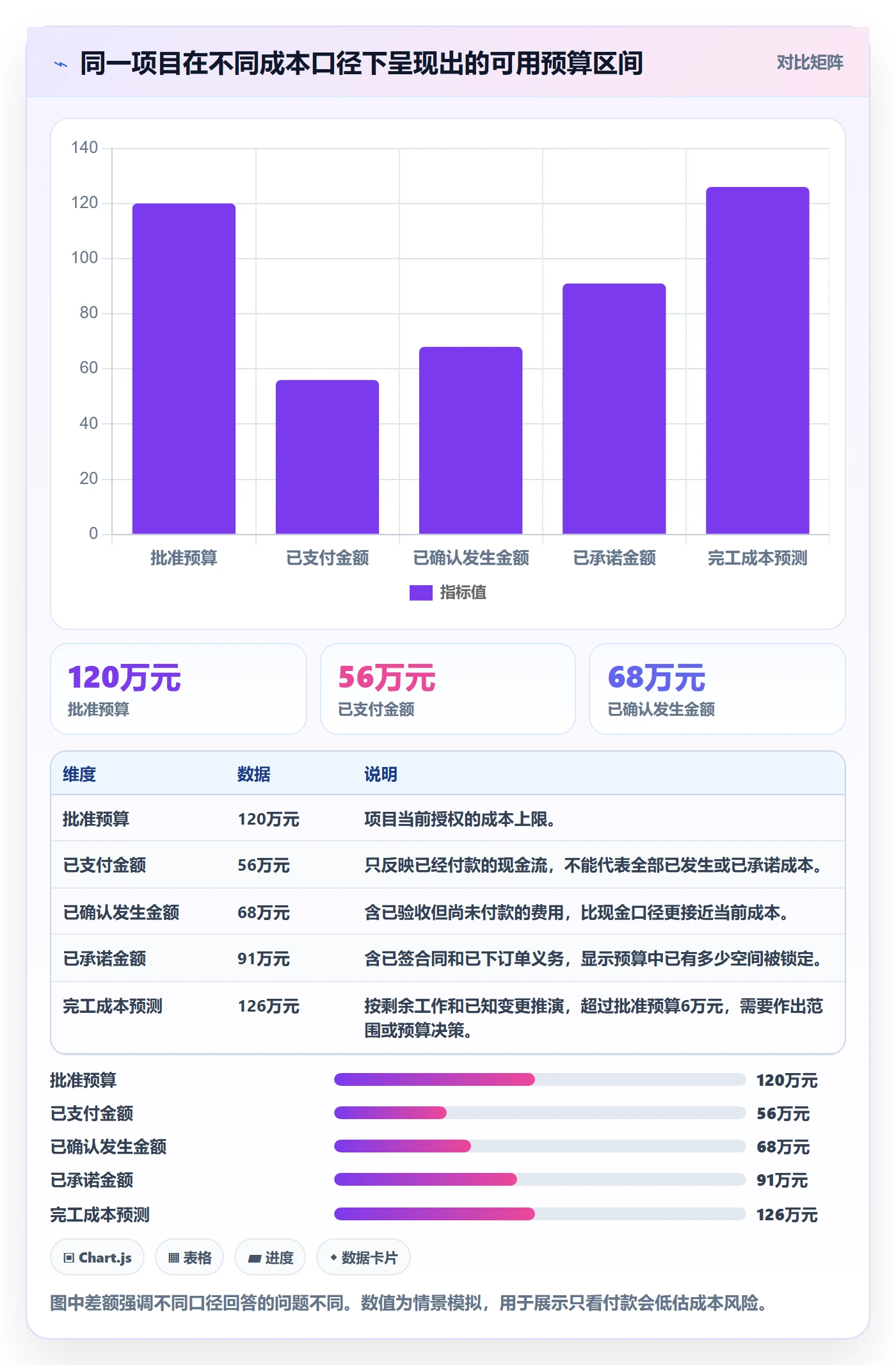Image resolution: width=896 pixels, height=1365 pixels.
Task: Click the 68万元 已确认发生金额 stat card
Action: [717, 689]
